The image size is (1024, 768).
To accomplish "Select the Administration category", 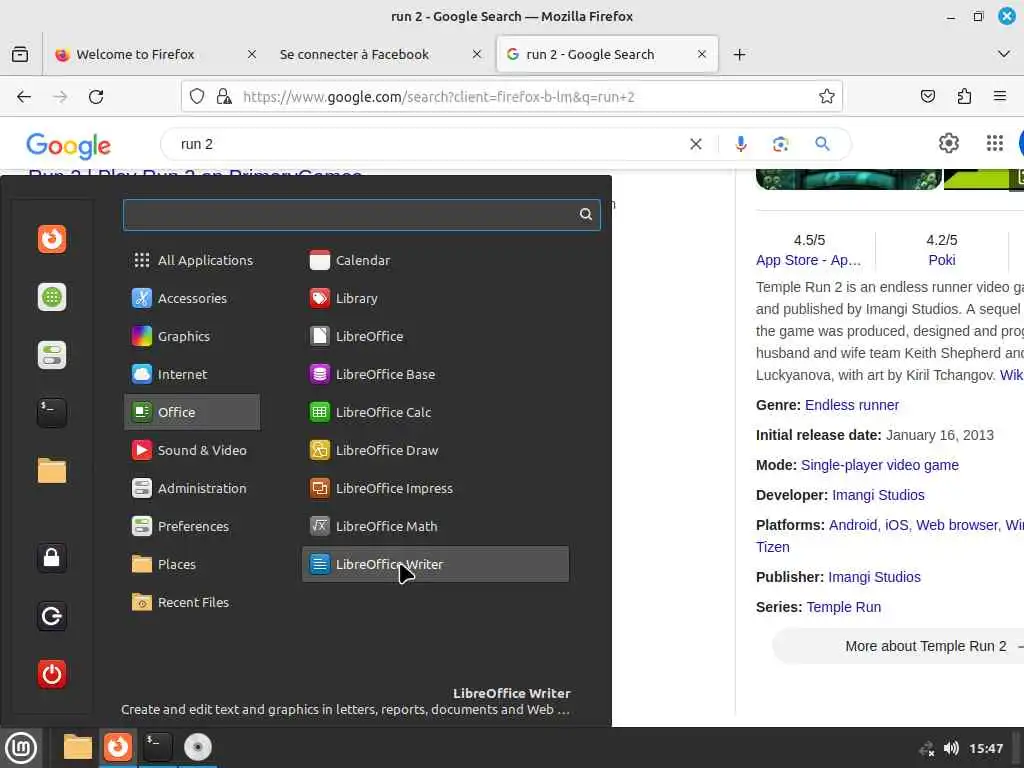I will pos(192,488).
